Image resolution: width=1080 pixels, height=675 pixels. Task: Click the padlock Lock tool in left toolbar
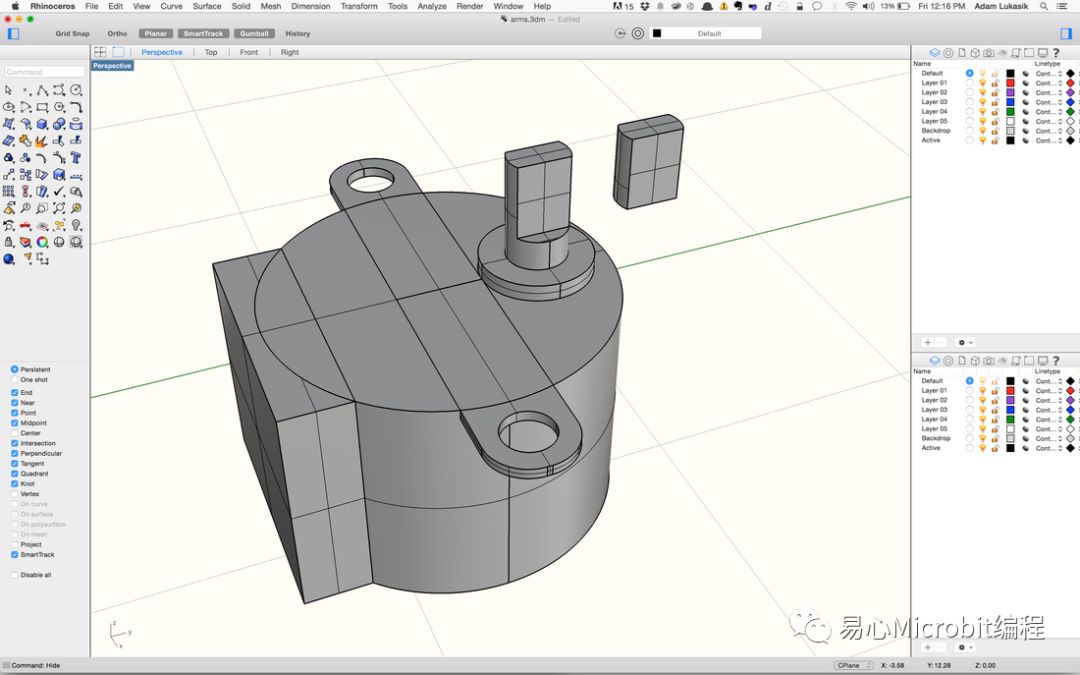(9, 242)
